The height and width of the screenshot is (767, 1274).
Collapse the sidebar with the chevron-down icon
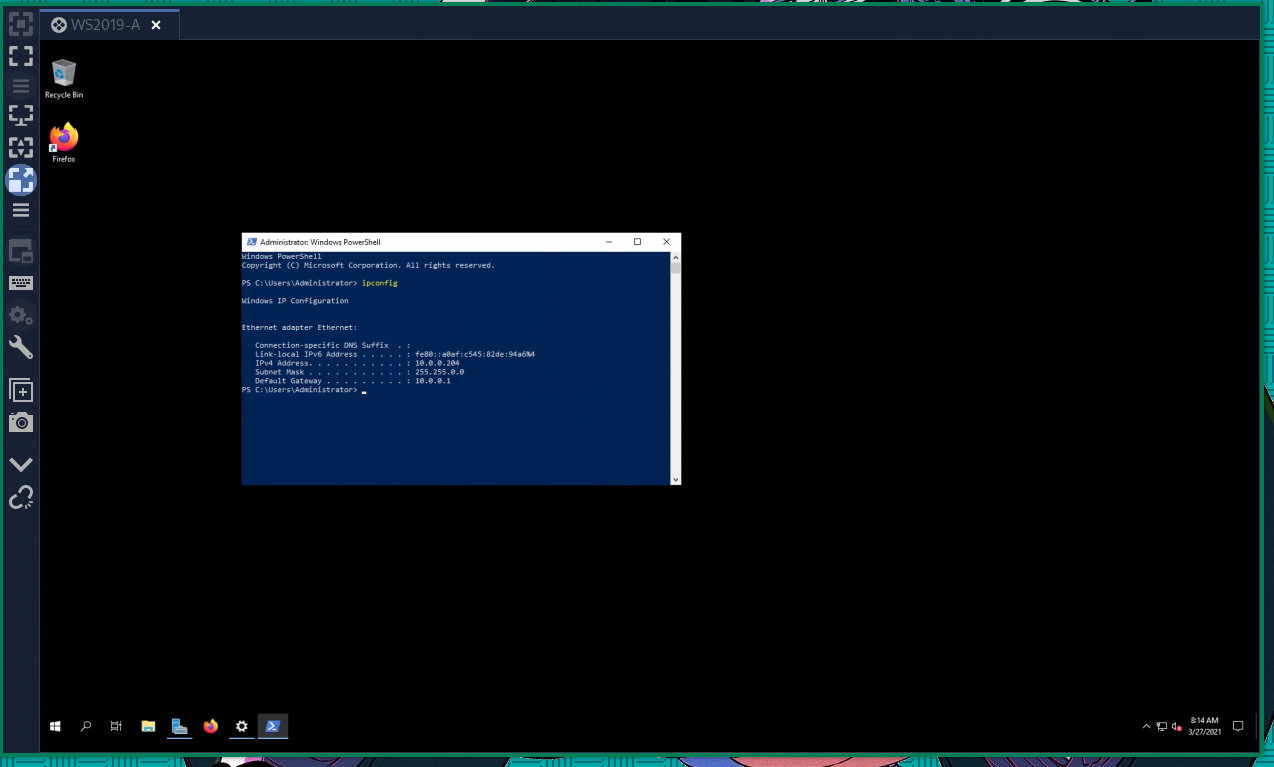(21, 464)
